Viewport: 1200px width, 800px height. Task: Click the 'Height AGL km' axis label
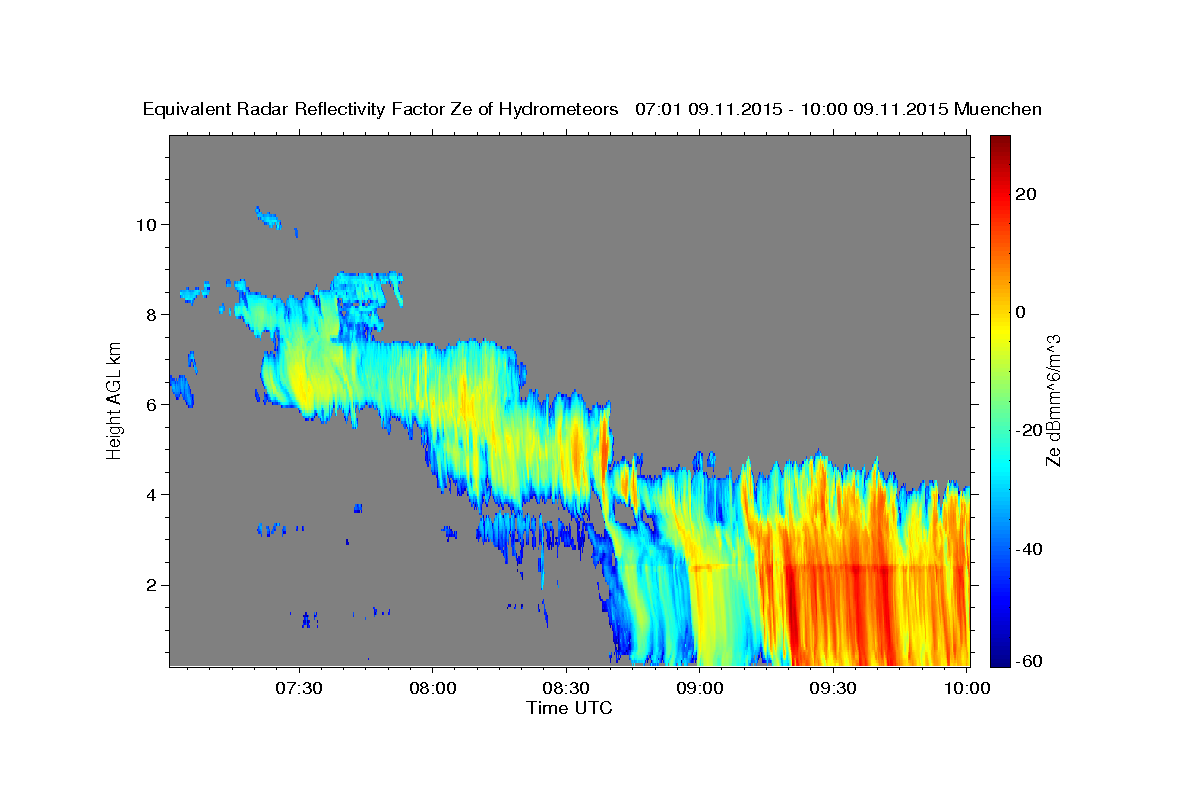[115, 400]
